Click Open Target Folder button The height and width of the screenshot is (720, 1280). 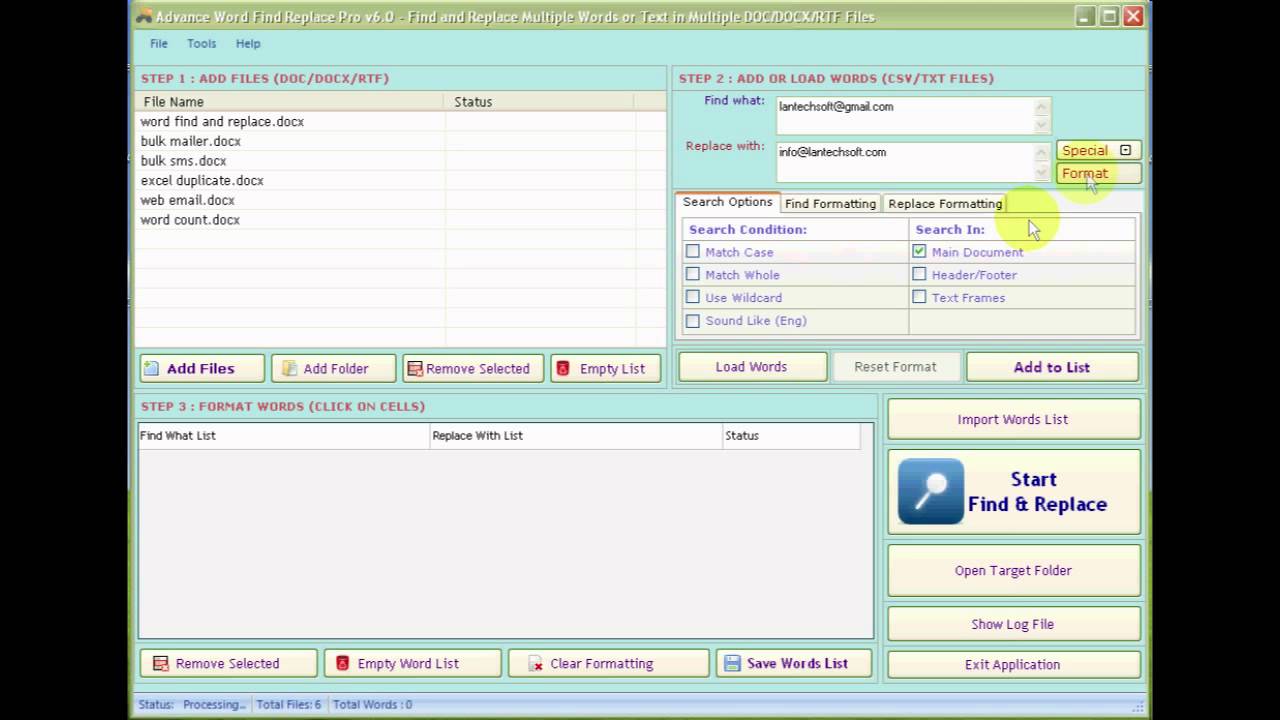(1013, 570)
